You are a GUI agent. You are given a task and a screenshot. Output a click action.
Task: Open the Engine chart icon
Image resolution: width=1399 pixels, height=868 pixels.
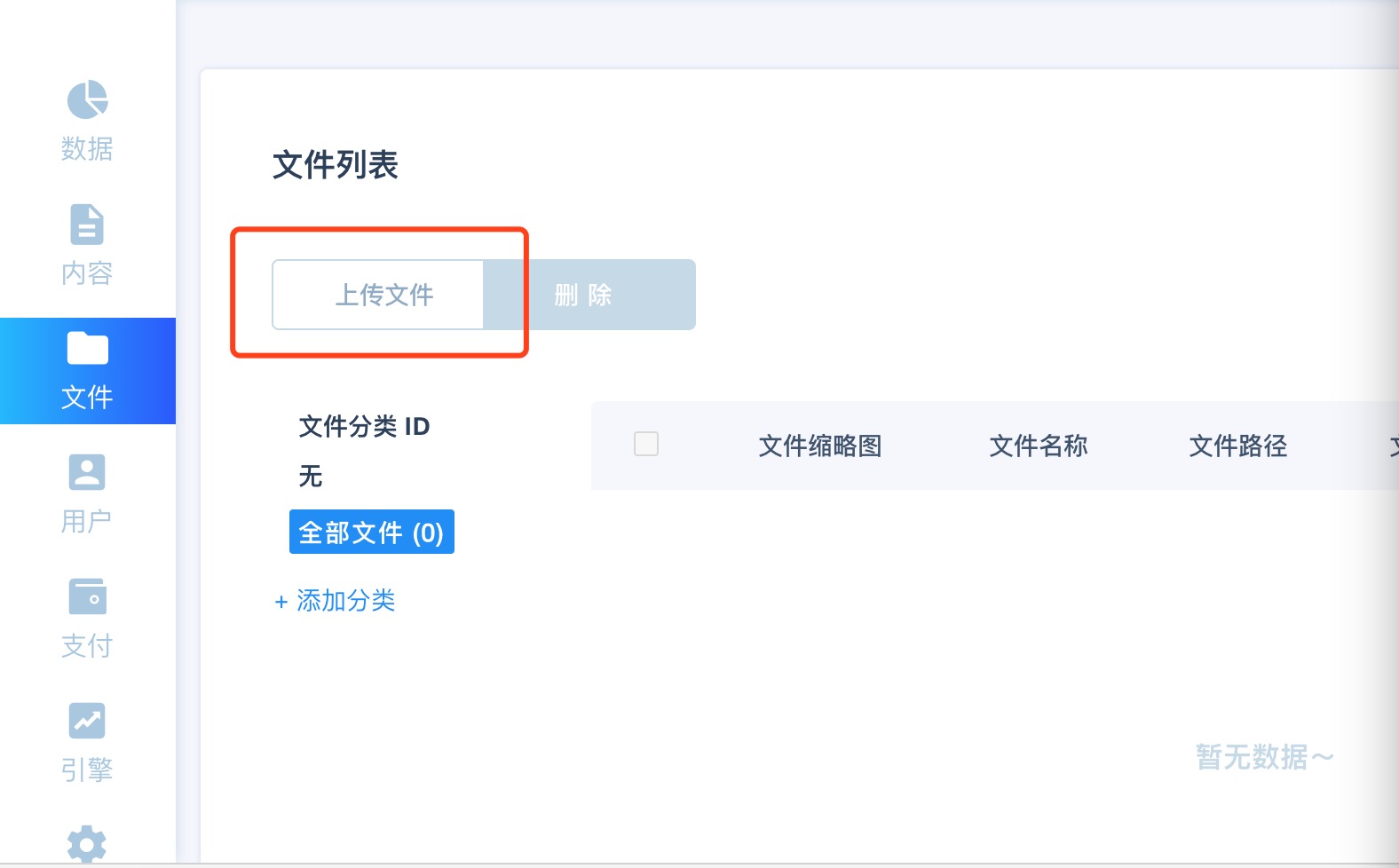[x=87, y=721]
